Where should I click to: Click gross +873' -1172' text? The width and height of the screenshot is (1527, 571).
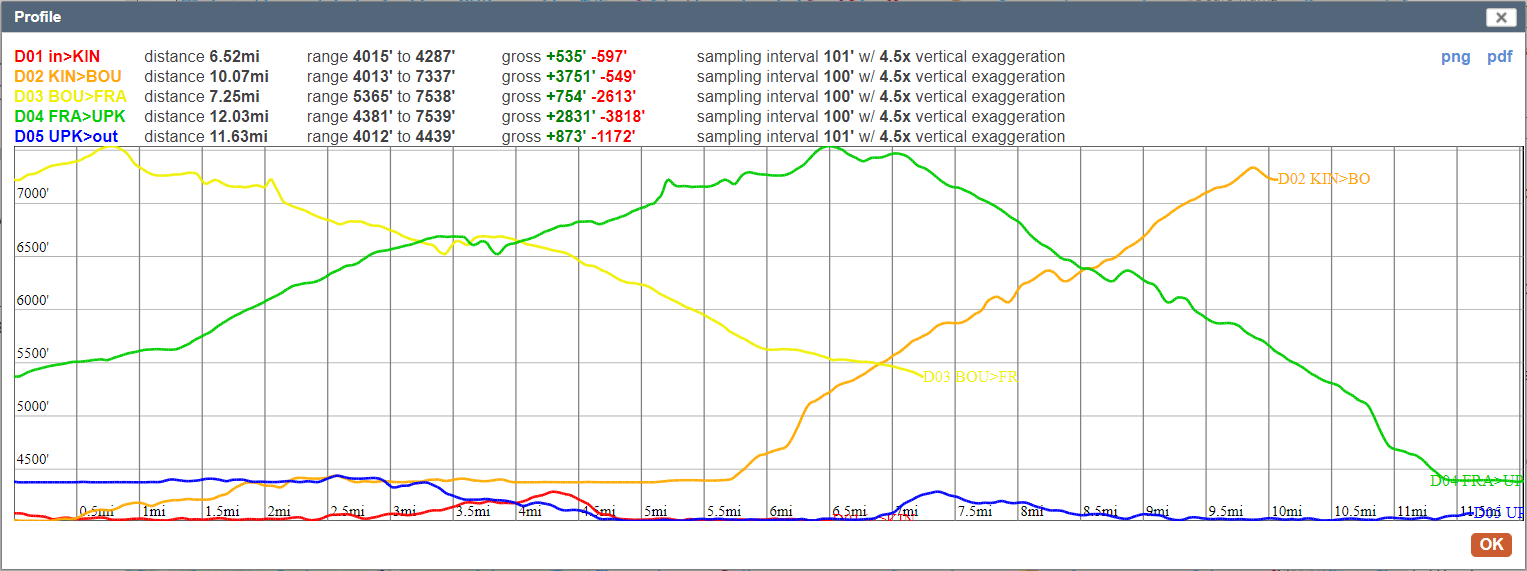[x=569, y=137]
